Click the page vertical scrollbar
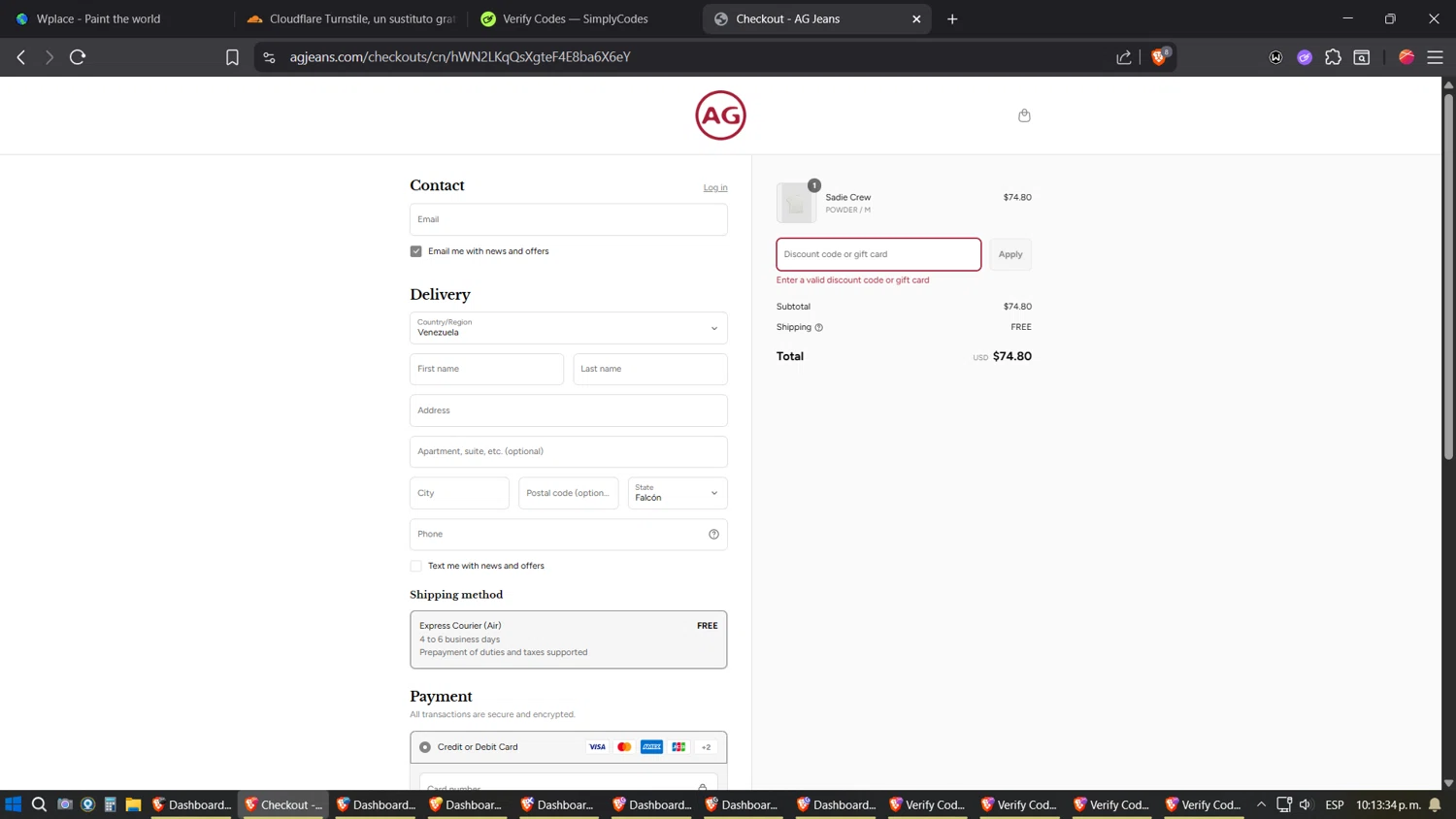1456x819 pixels. [1448, 275]
